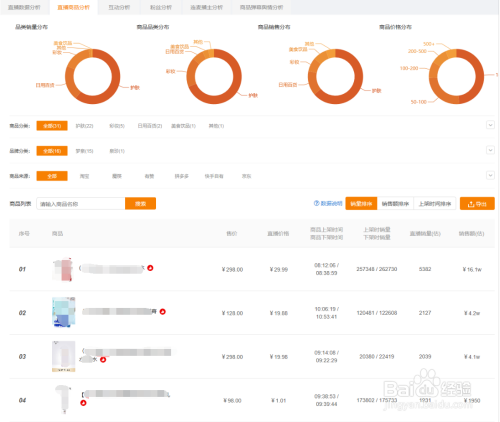Click the 日用百货 label on 品类销量分布 chart
Viewport: 500px width, 422px height.
pyautogui.click(x=45, y=85)
